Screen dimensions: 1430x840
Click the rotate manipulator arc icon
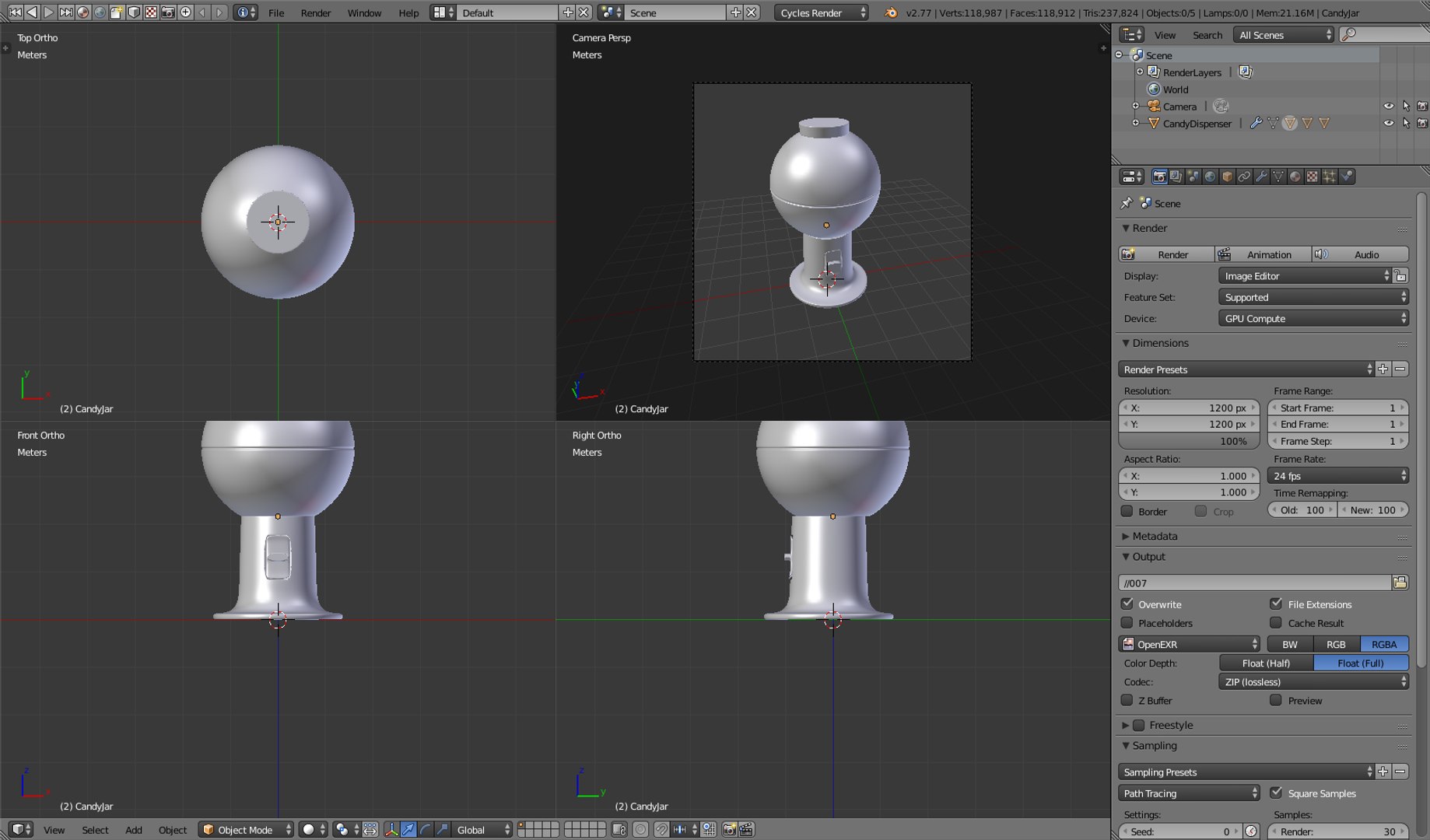(x=426, y=830)
